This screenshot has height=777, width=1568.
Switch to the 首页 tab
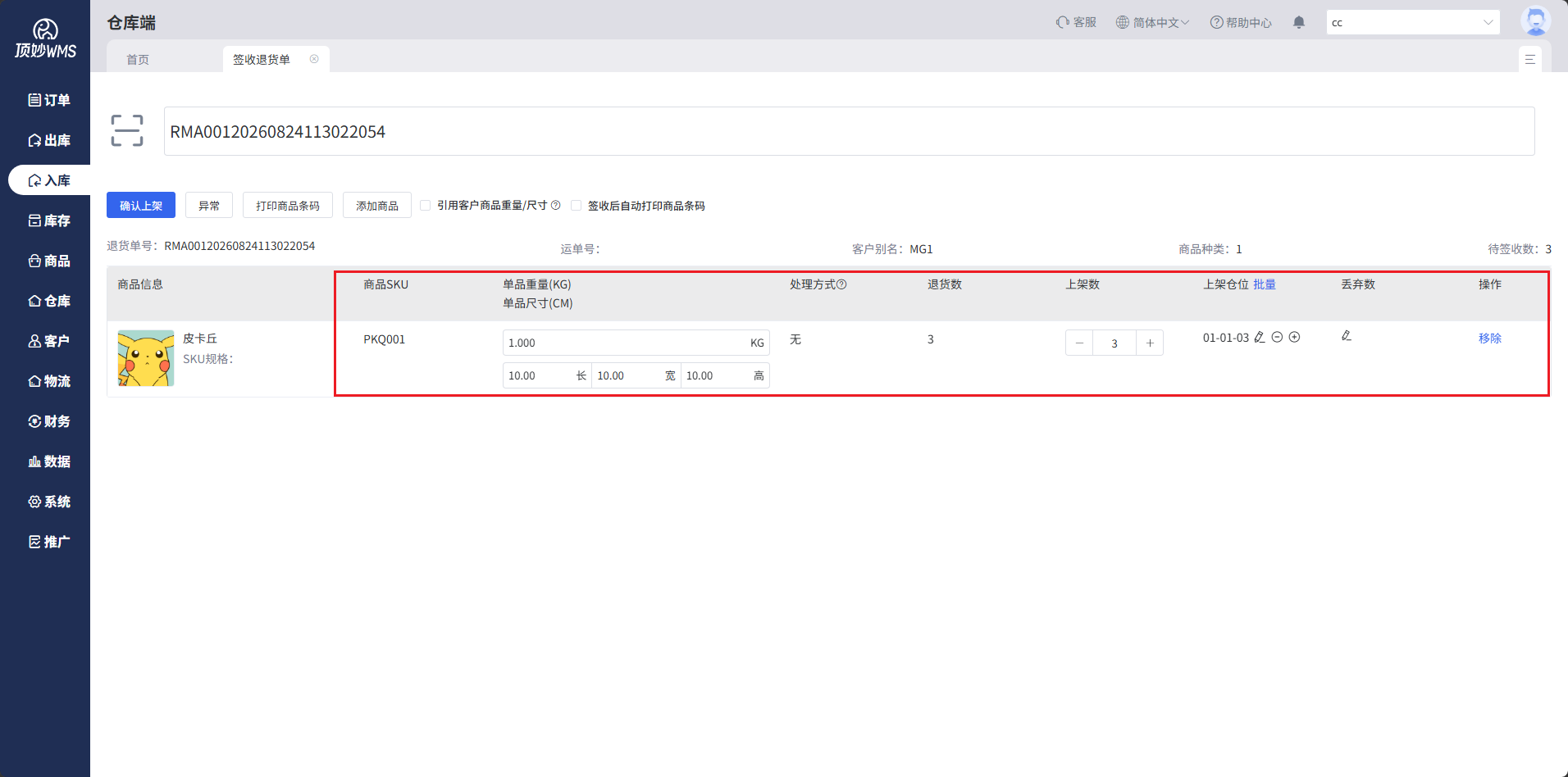(138, 59)
